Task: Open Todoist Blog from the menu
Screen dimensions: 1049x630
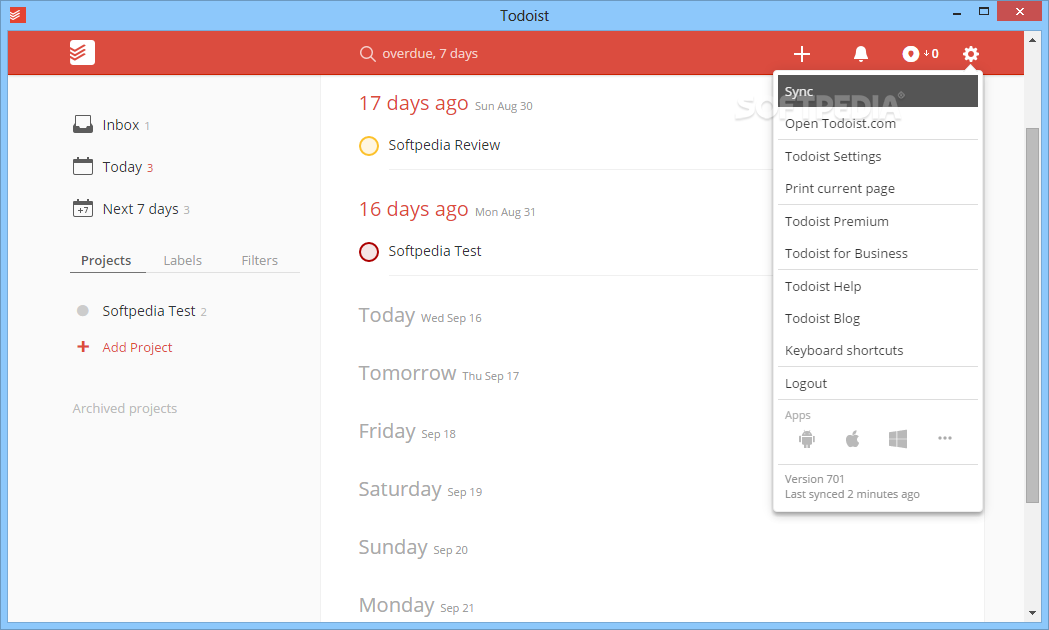Action: 878,318
